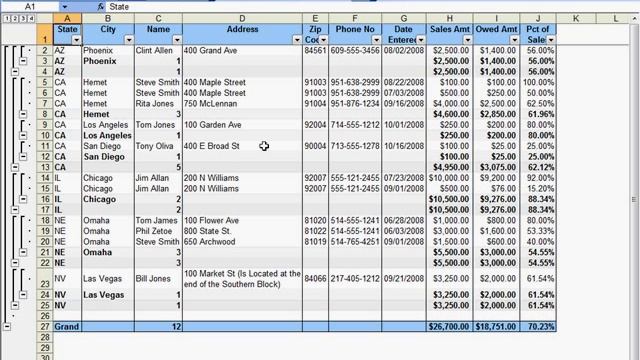The height and width of the screenshot is (360, 640).
Task: Select the 650 Archwood address cell
Action: pyautogui.click(x=242, y=242)
